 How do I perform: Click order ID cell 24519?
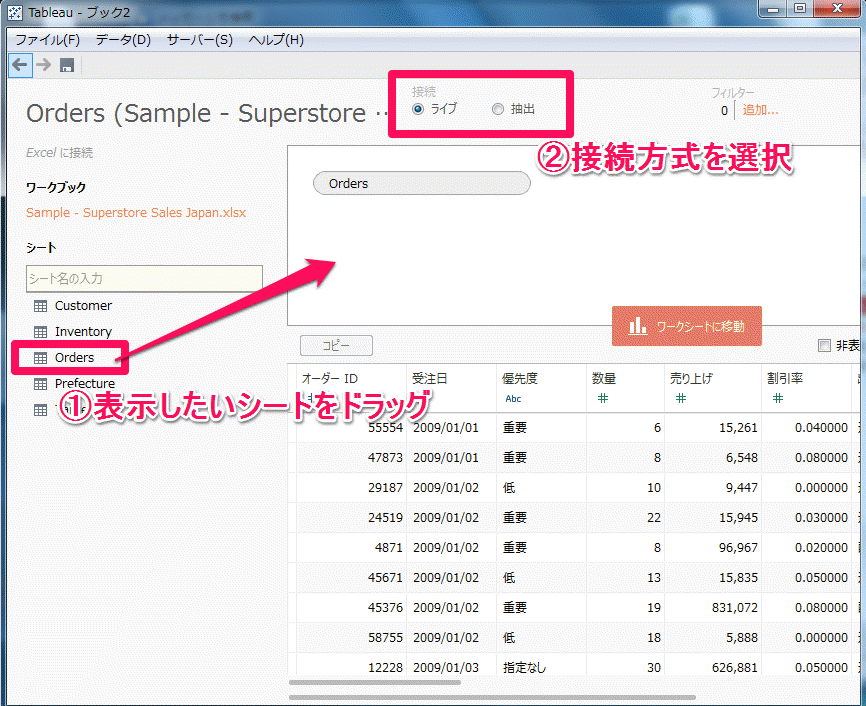point(386,518)
